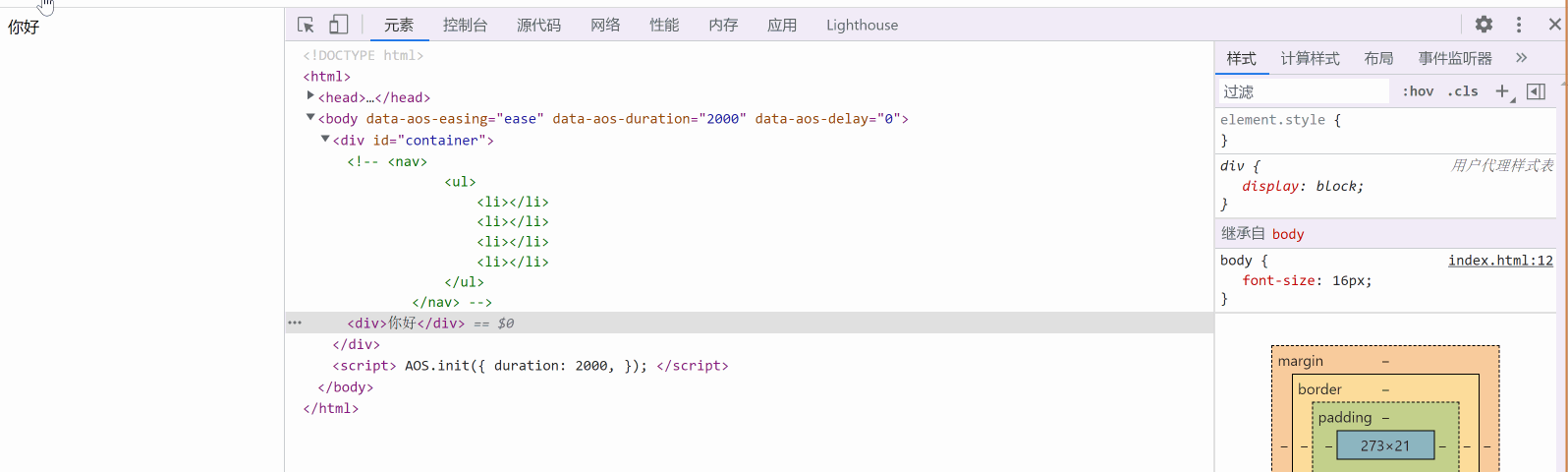Expand the head element node

click(x=310, y=95)
